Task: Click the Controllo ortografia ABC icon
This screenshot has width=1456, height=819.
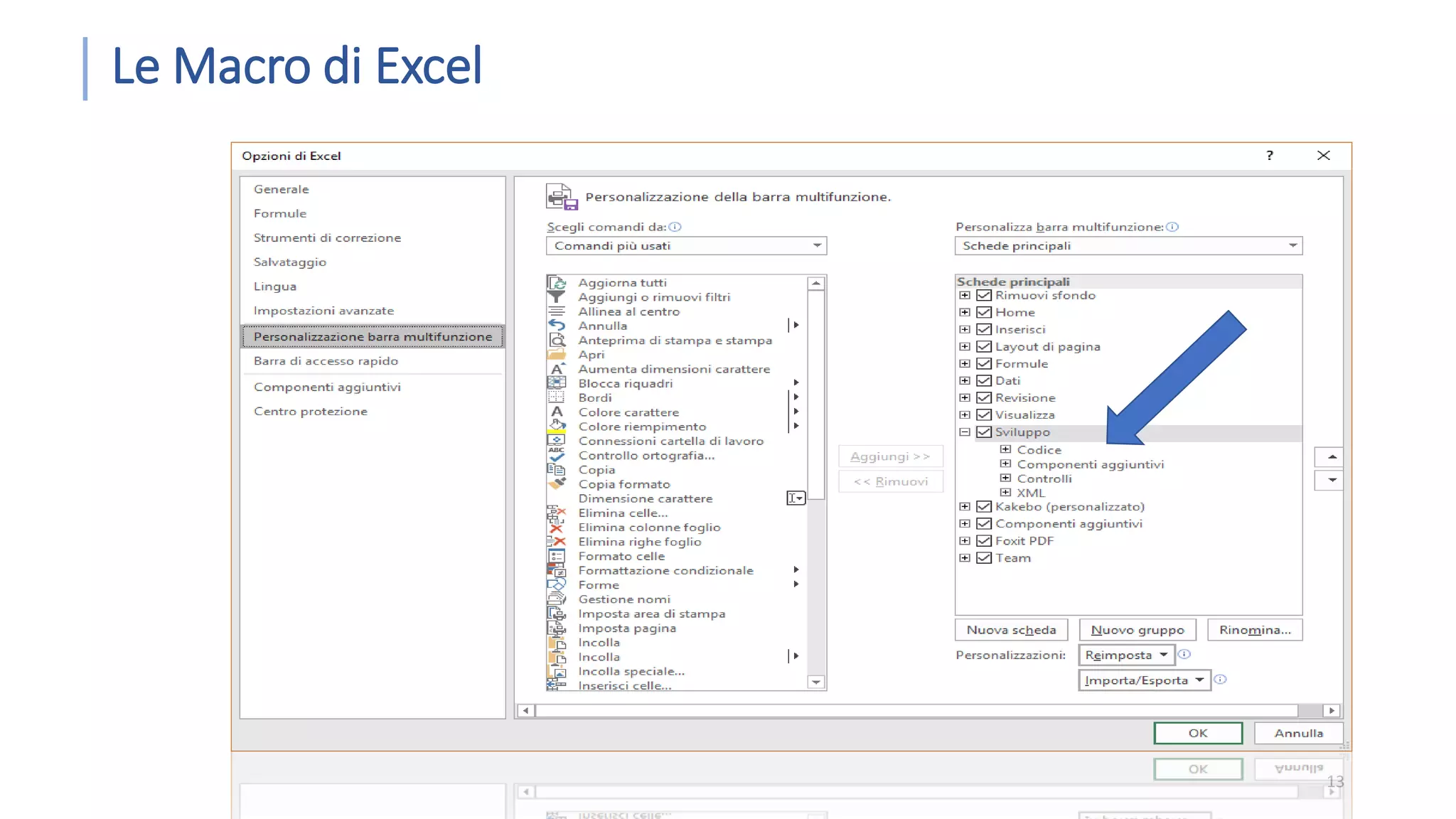Action: (557, 455)
